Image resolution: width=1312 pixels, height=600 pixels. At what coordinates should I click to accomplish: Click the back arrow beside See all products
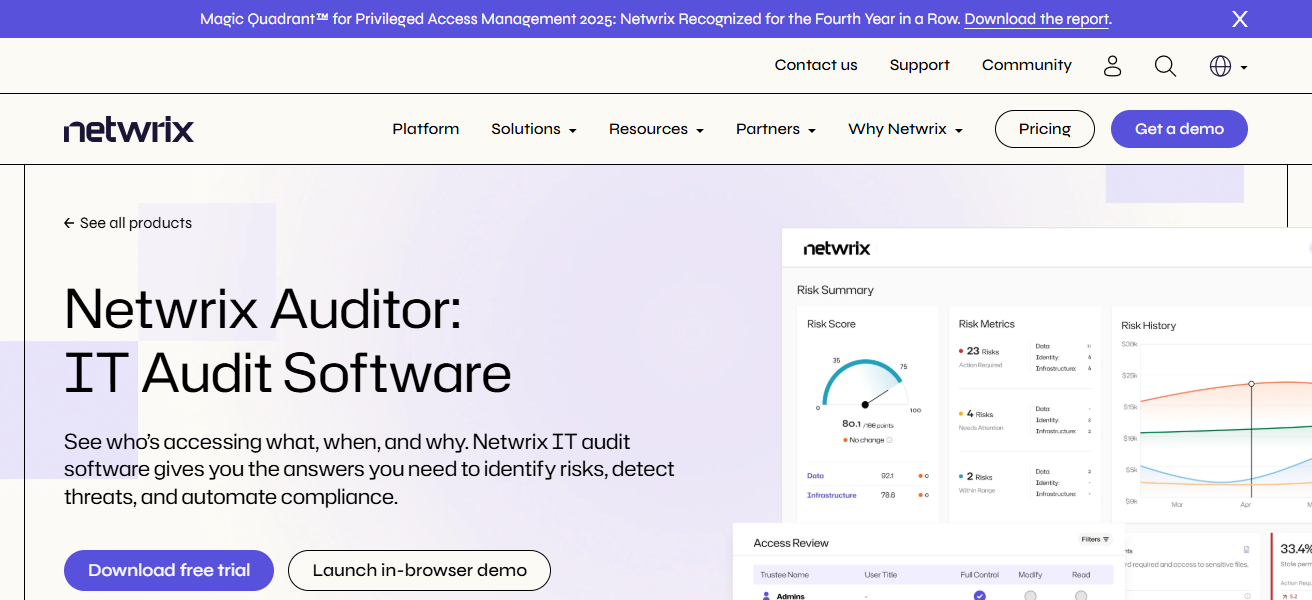click(68, 222)
